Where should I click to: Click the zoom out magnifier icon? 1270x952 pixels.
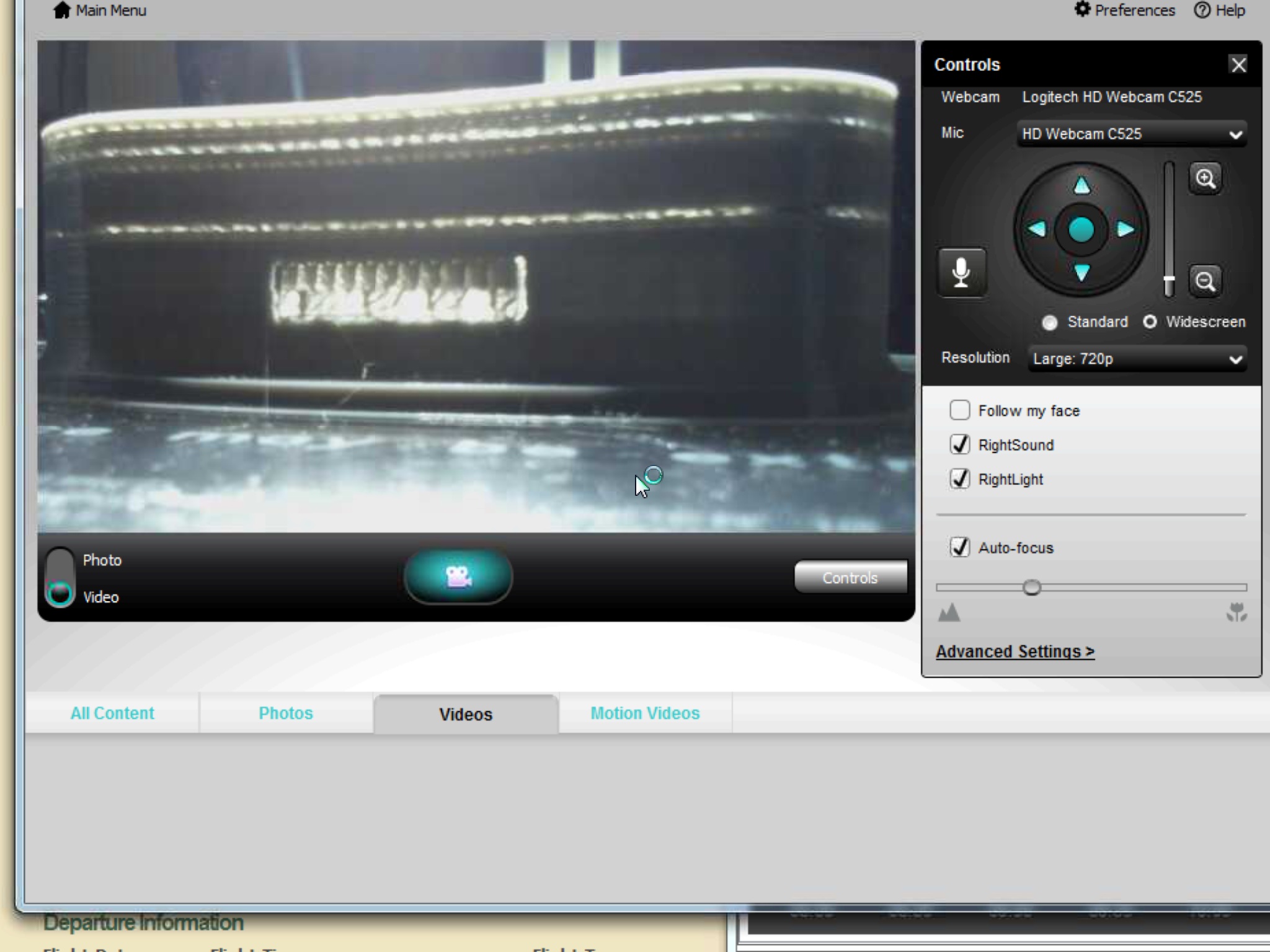tap(1205, 281)
